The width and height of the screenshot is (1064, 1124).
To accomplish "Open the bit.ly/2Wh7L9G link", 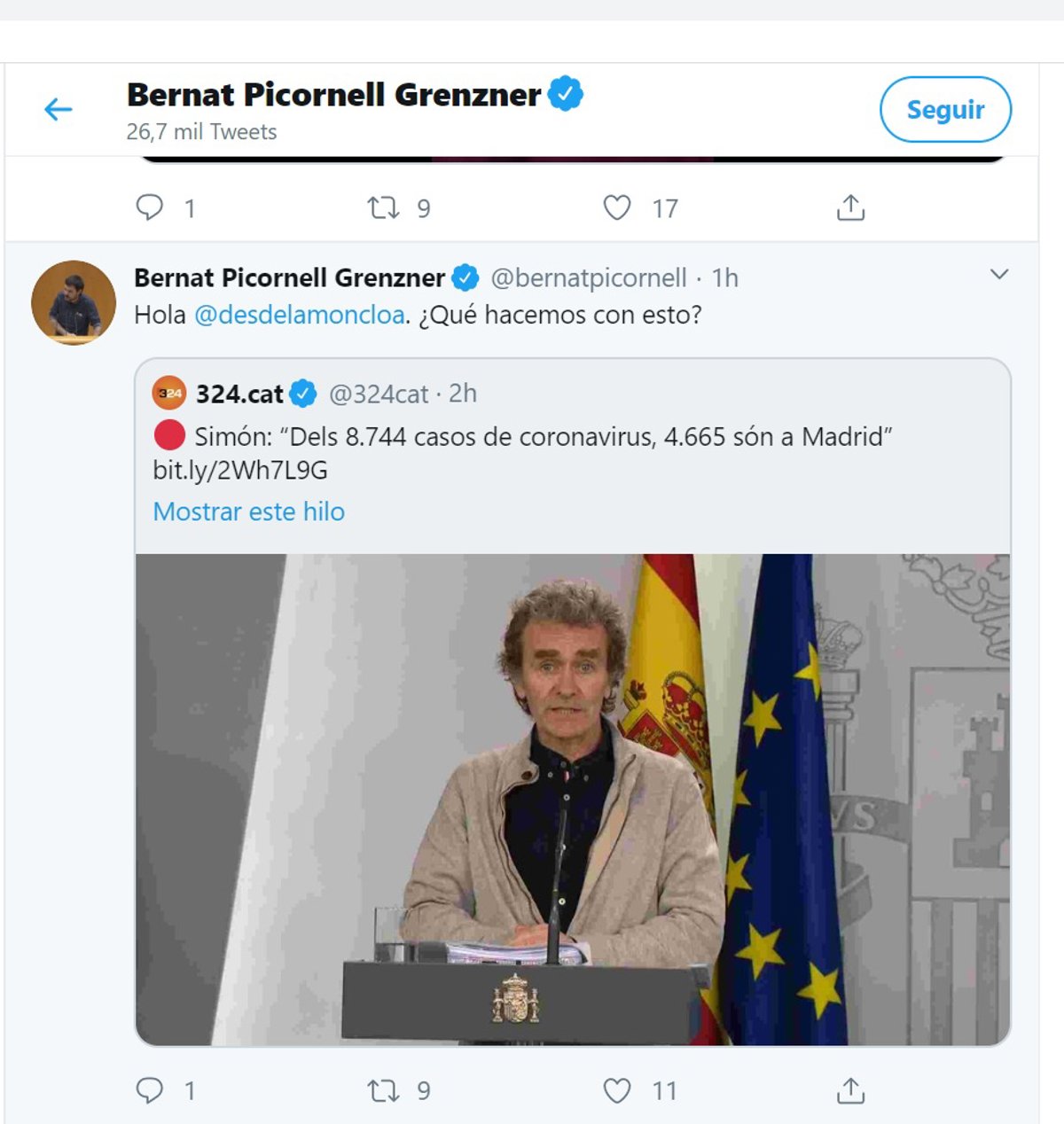I will pos(240,470).
